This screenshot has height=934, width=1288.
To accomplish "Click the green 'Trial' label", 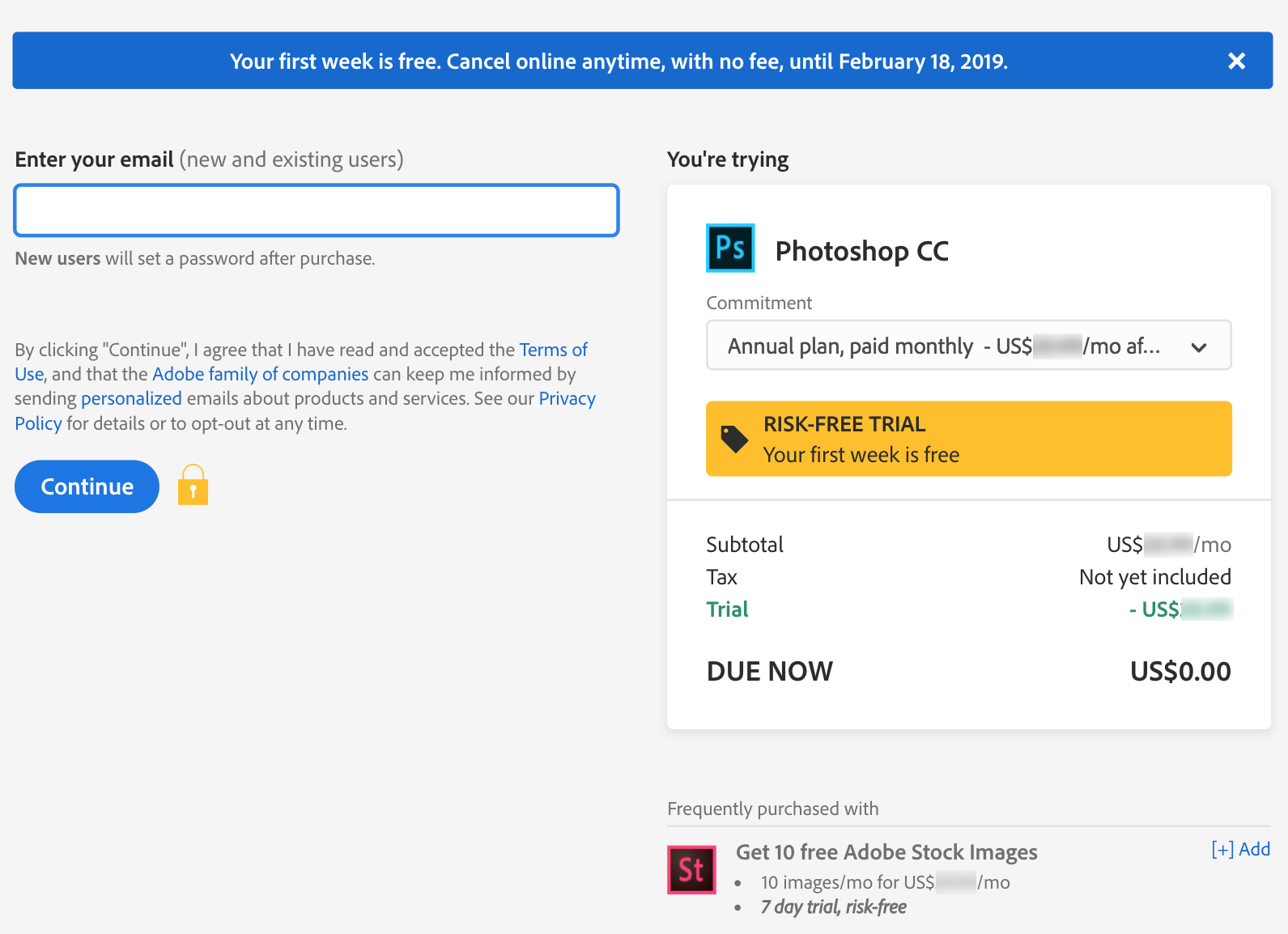I will (727, 609).
